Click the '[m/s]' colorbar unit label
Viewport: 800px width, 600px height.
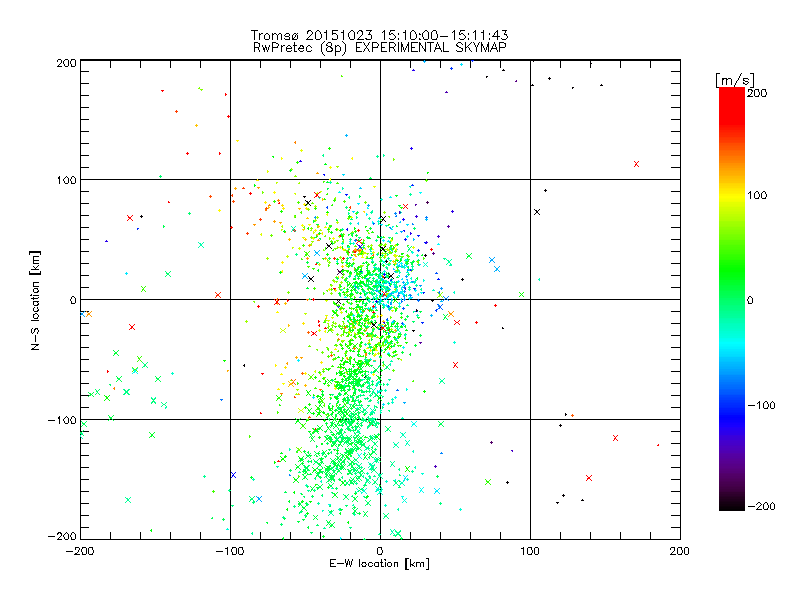735,80
